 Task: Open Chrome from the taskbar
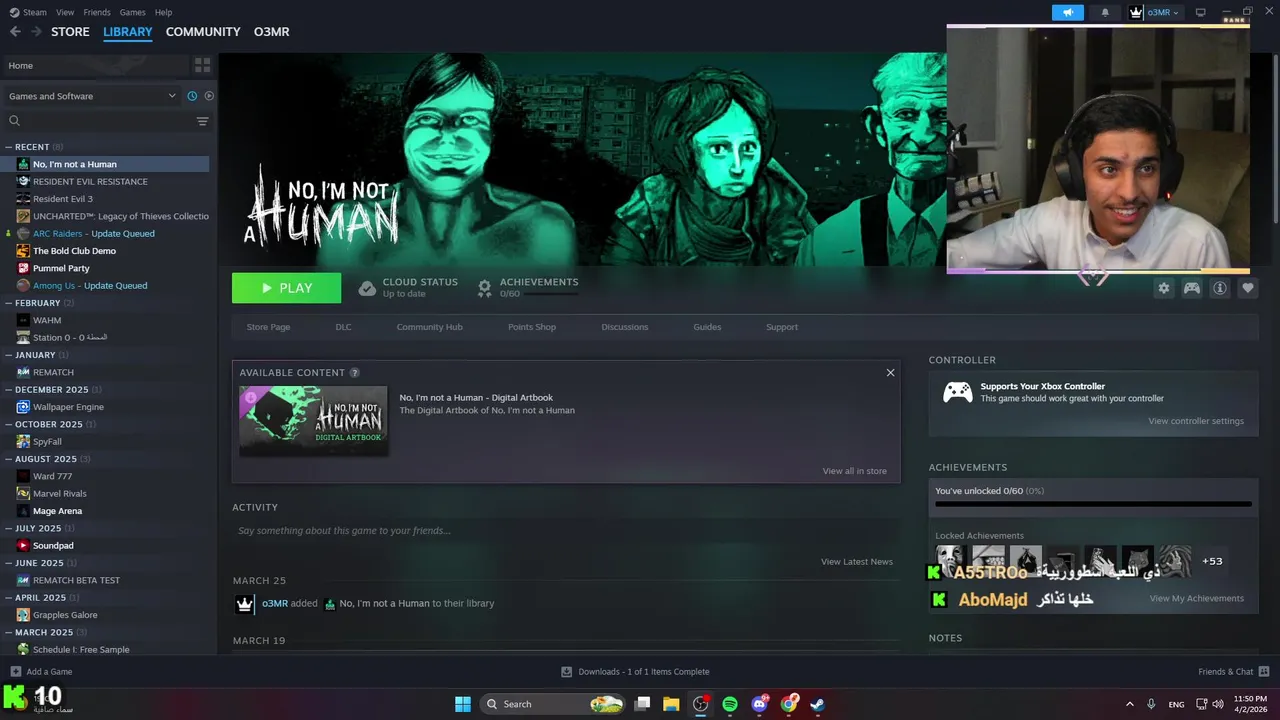pyautogui.click(x=790, y=704)
